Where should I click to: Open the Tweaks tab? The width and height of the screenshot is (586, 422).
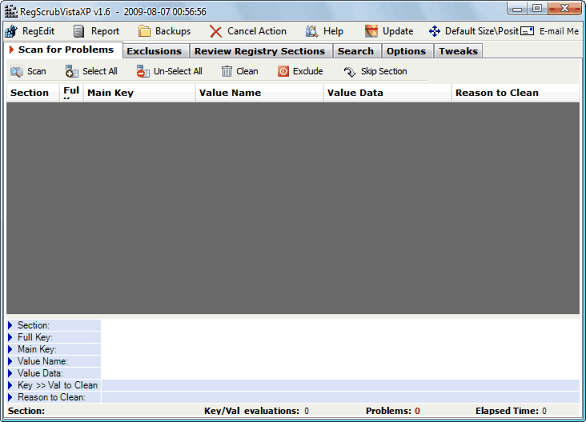coord(458,51)
